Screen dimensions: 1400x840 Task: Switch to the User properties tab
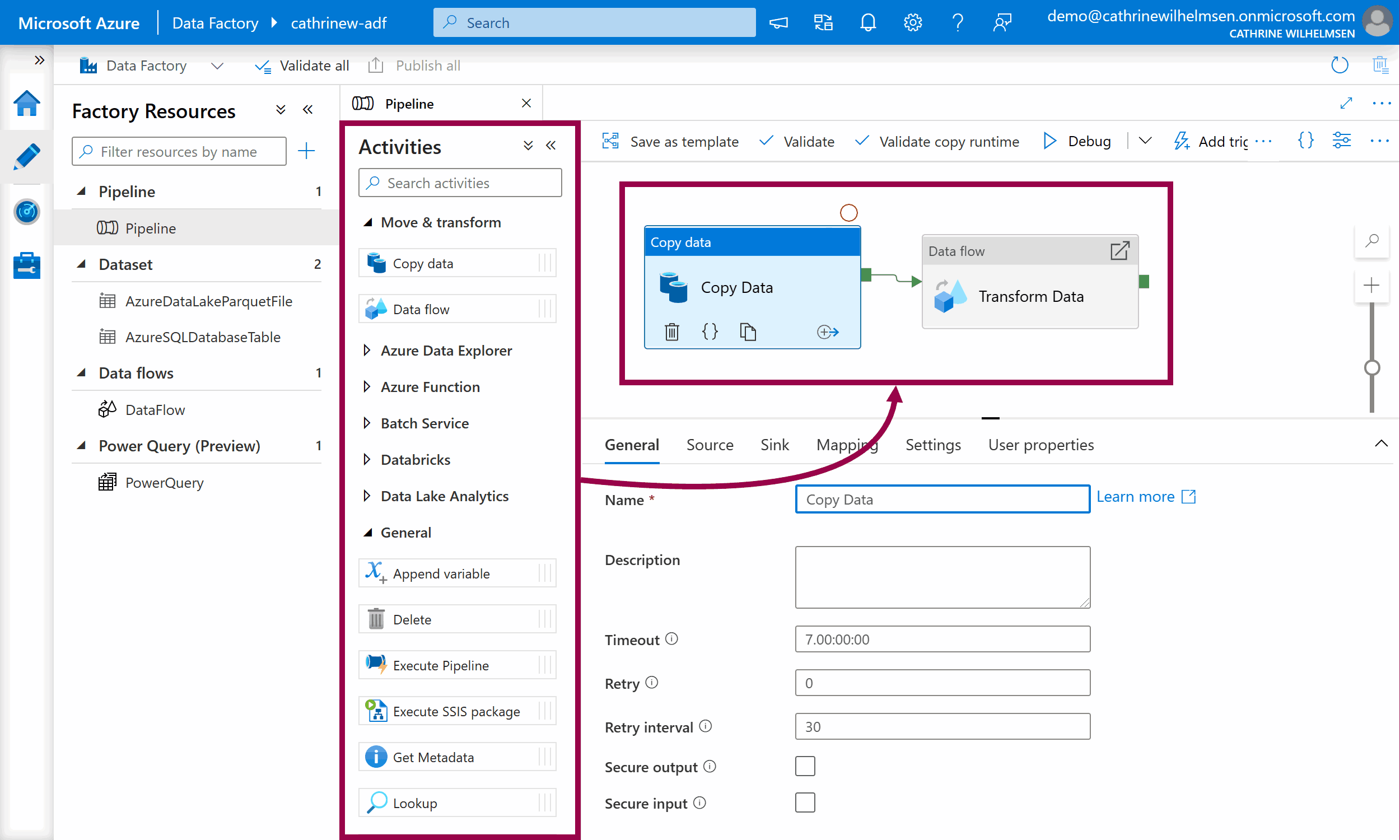1040,445
